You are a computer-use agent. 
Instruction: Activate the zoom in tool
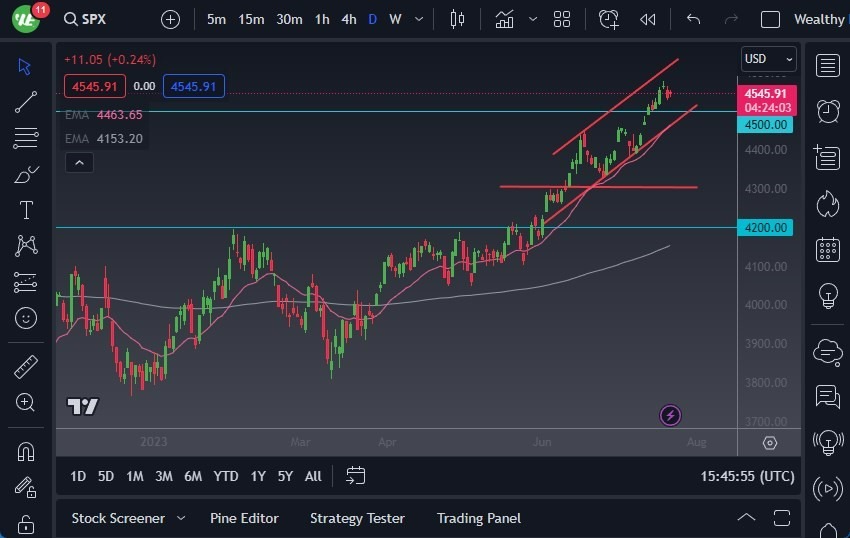(25, 402)
